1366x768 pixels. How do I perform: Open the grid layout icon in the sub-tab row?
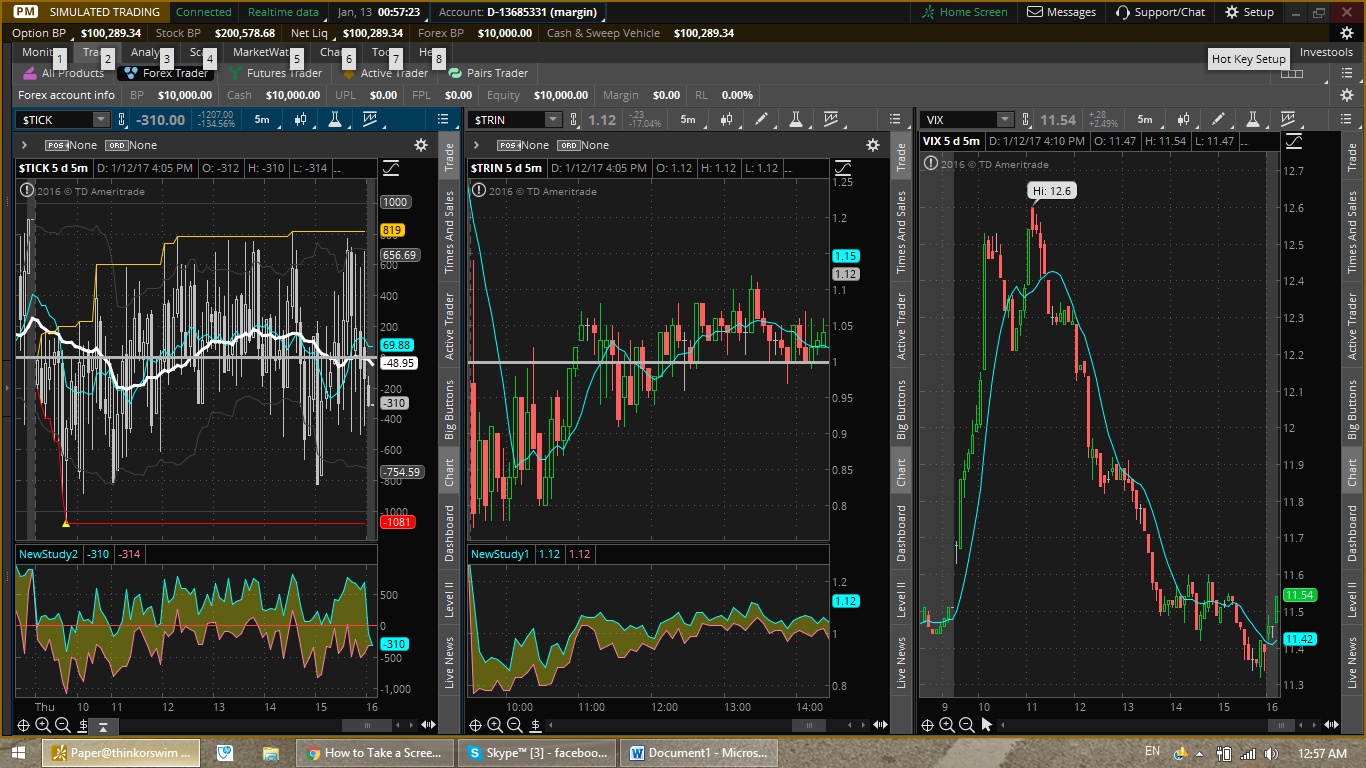[x=1292, y=73]
